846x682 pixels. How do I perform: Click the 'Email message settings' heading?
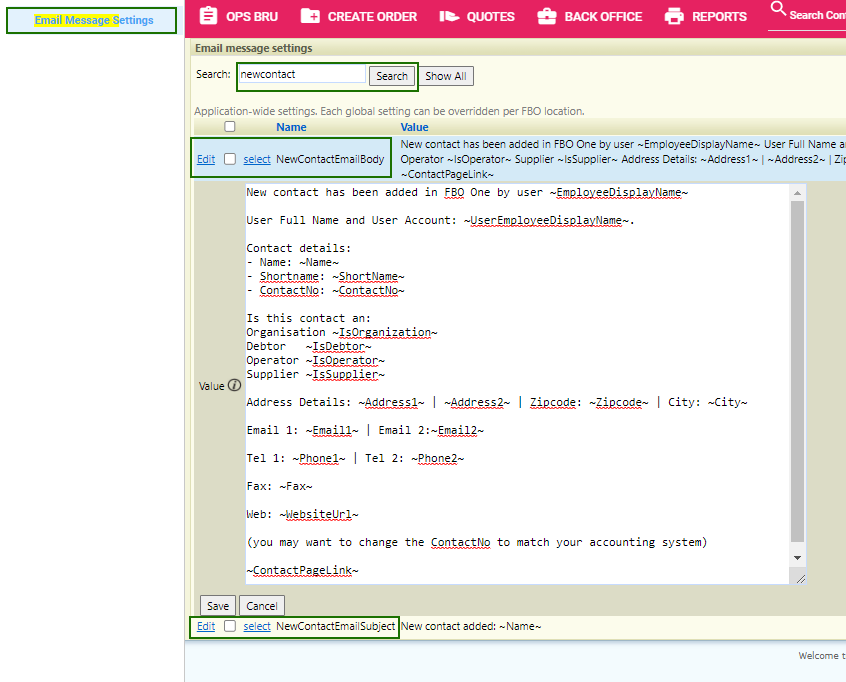tap(254, 48)
